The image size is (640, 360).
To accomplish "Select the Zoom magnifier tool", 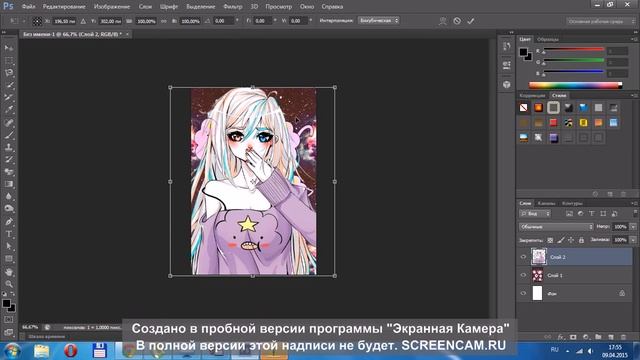I will (9, 284).
